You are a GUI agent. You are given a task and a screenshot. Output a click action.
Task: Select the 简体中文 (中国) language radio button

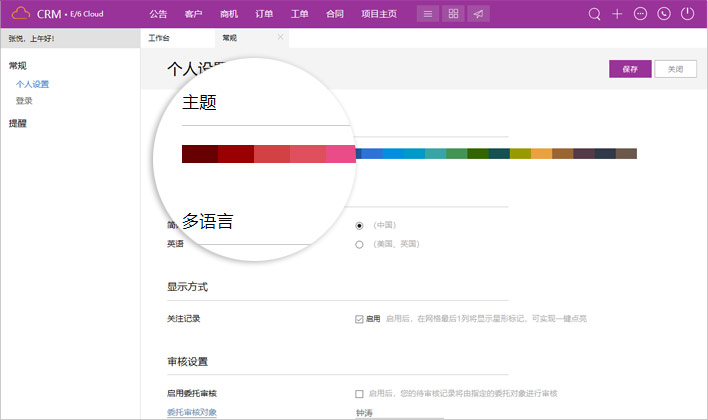359,226
